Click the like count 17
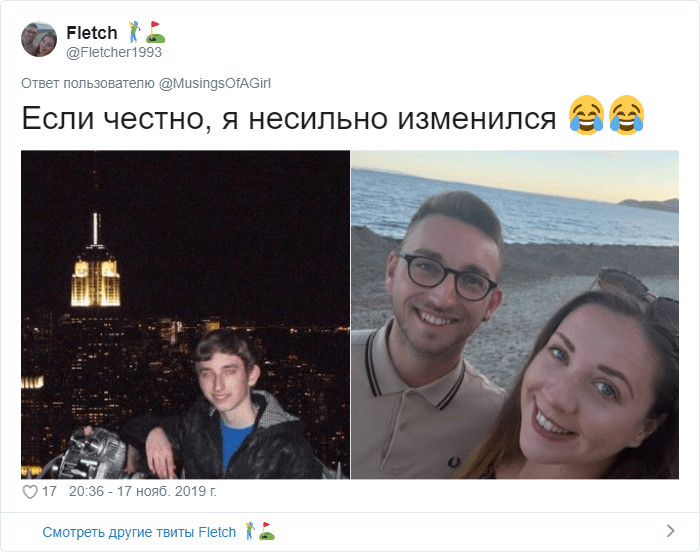The image size is (700, 552). 49,491
